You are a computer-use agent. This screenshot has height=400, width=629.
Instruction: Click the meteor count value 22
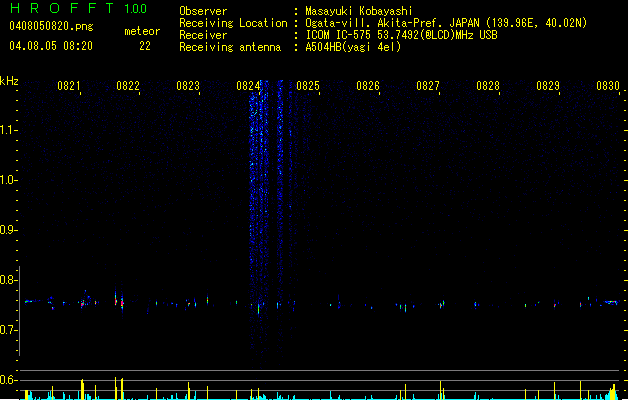pos(145,46)
